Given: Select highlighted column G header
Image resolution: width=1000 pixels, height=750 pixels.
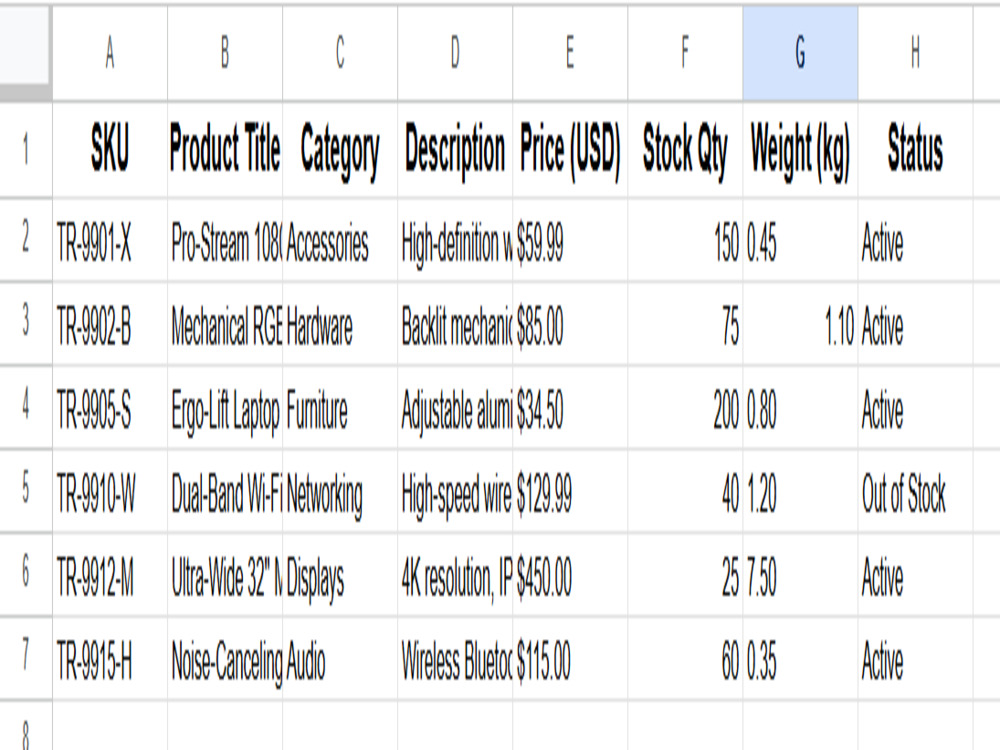Looking at the screenshot, I should [800, 52].
